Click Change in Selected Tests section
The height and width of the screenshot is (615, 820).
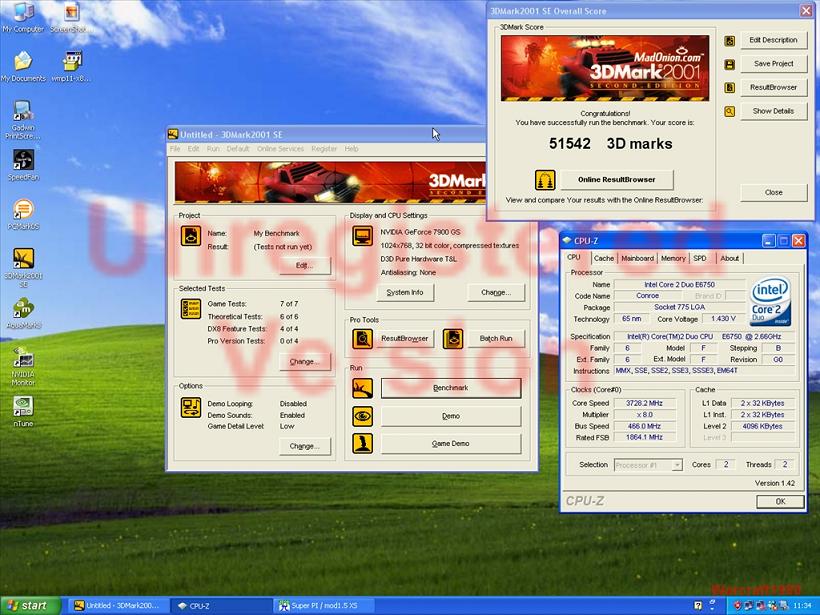(305, 361)
